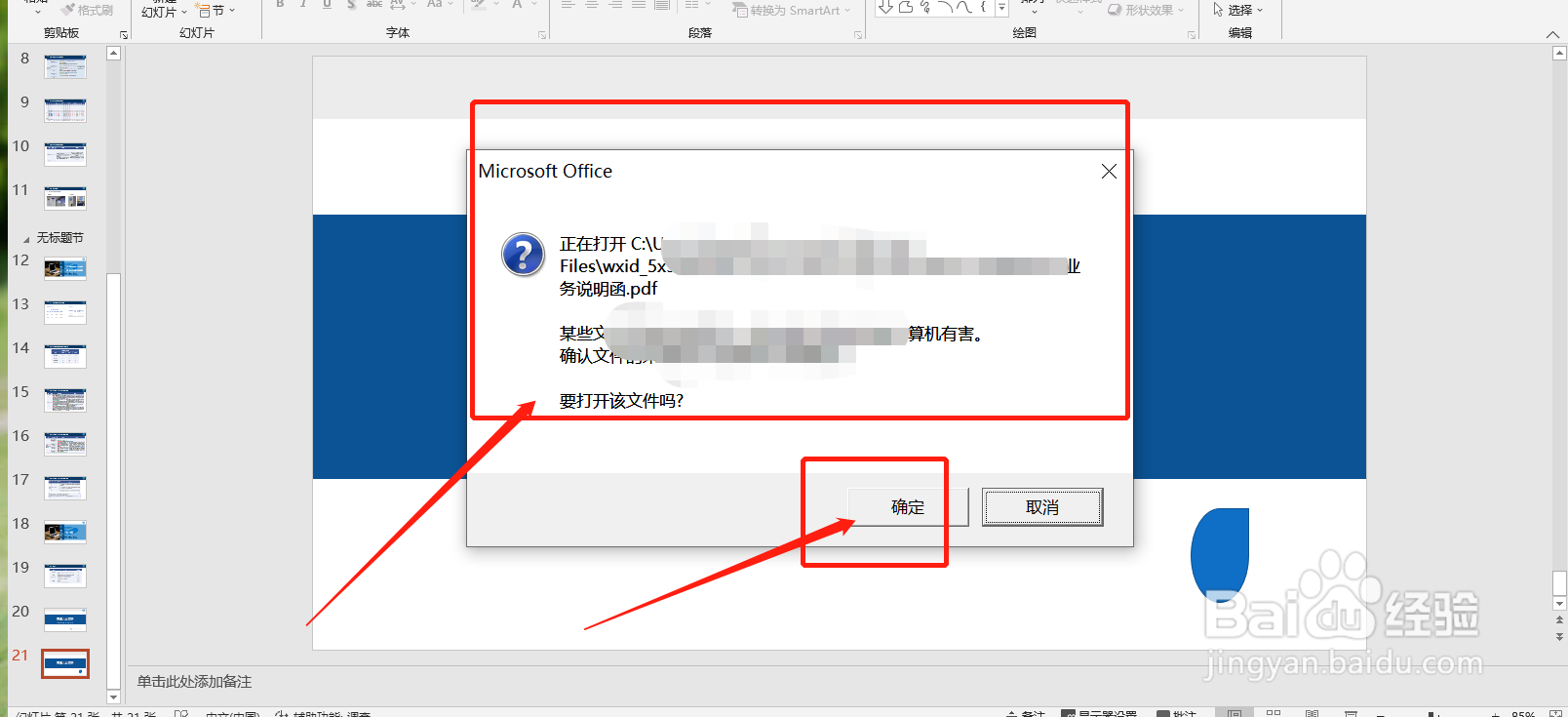Image resolution: width=1568 pixels, height=717 pixels.
Task: Open the 形状效果 shape effects dropdown
Action: coord(1147,10)
